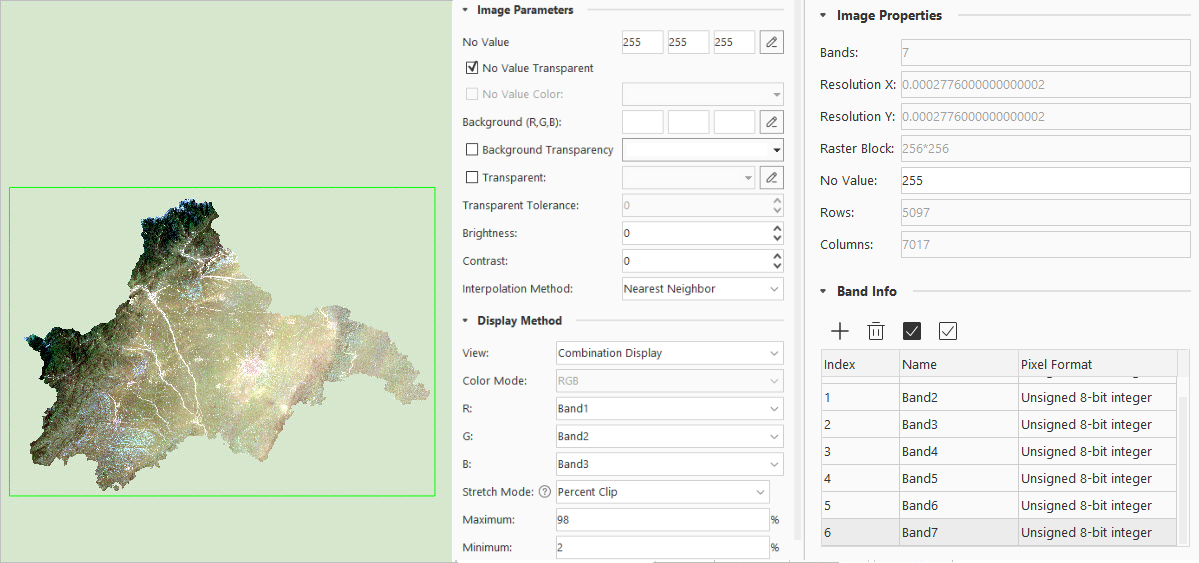Click the Background (R,G,B) color picker pencil icon
The image size is (1199, 563).
coord(771,122)
